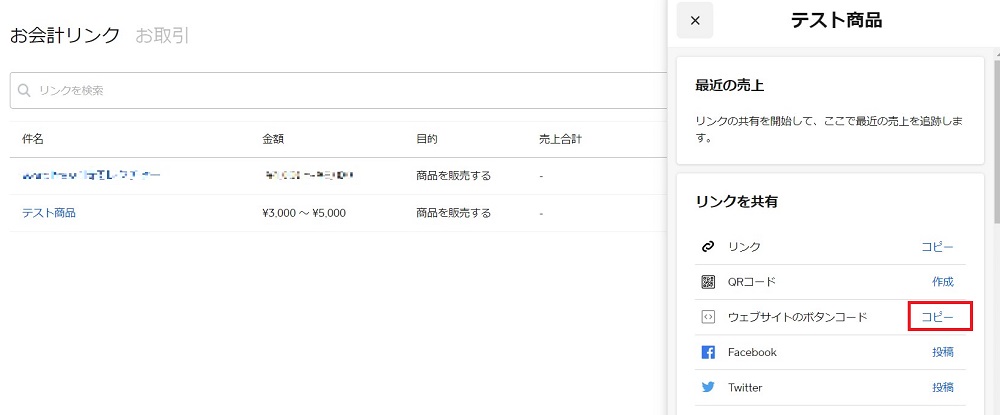1000x415 pixels.
Task: Click the website button code icon
Action: 708,317
